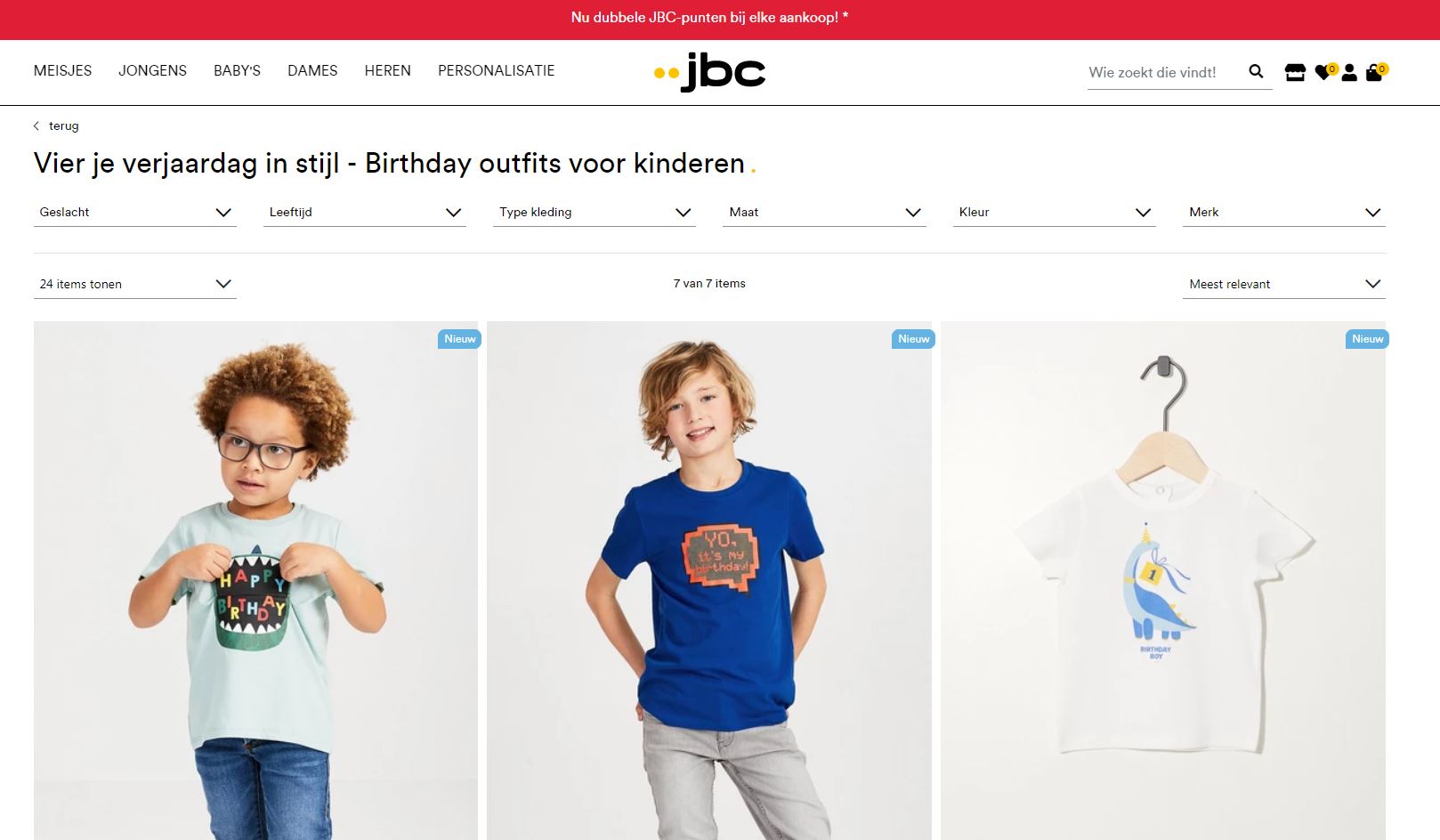1440x840 pixels.
Task: Click the back chevron next to terug
Action: pyautogui.click(x=36, y=125)
